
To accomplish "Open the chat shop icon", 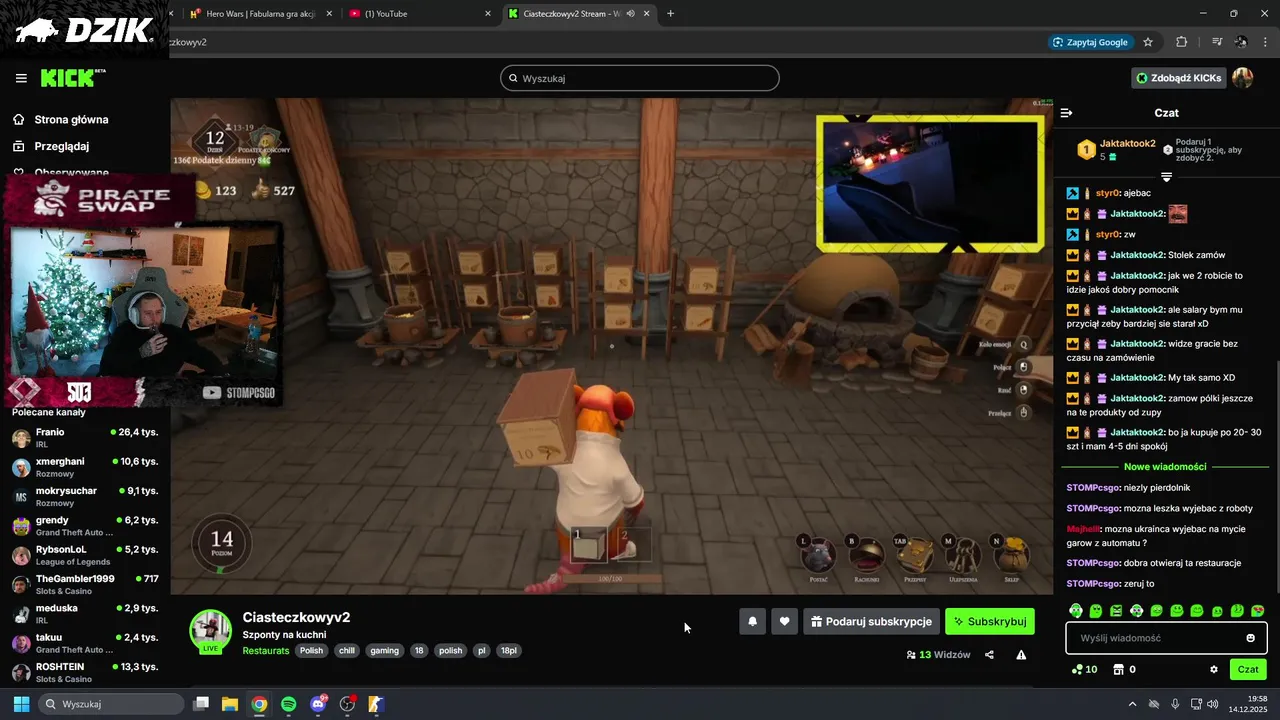I will (x=1119, y=669).
